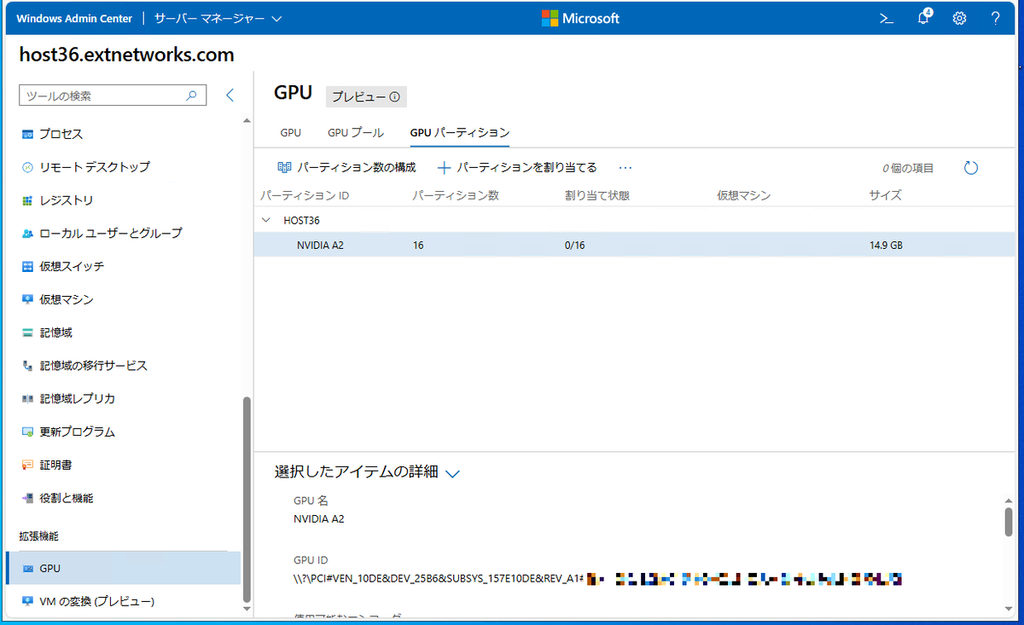Switch to the GPU プール tab

pyautogui.click(x=355, y=133)
